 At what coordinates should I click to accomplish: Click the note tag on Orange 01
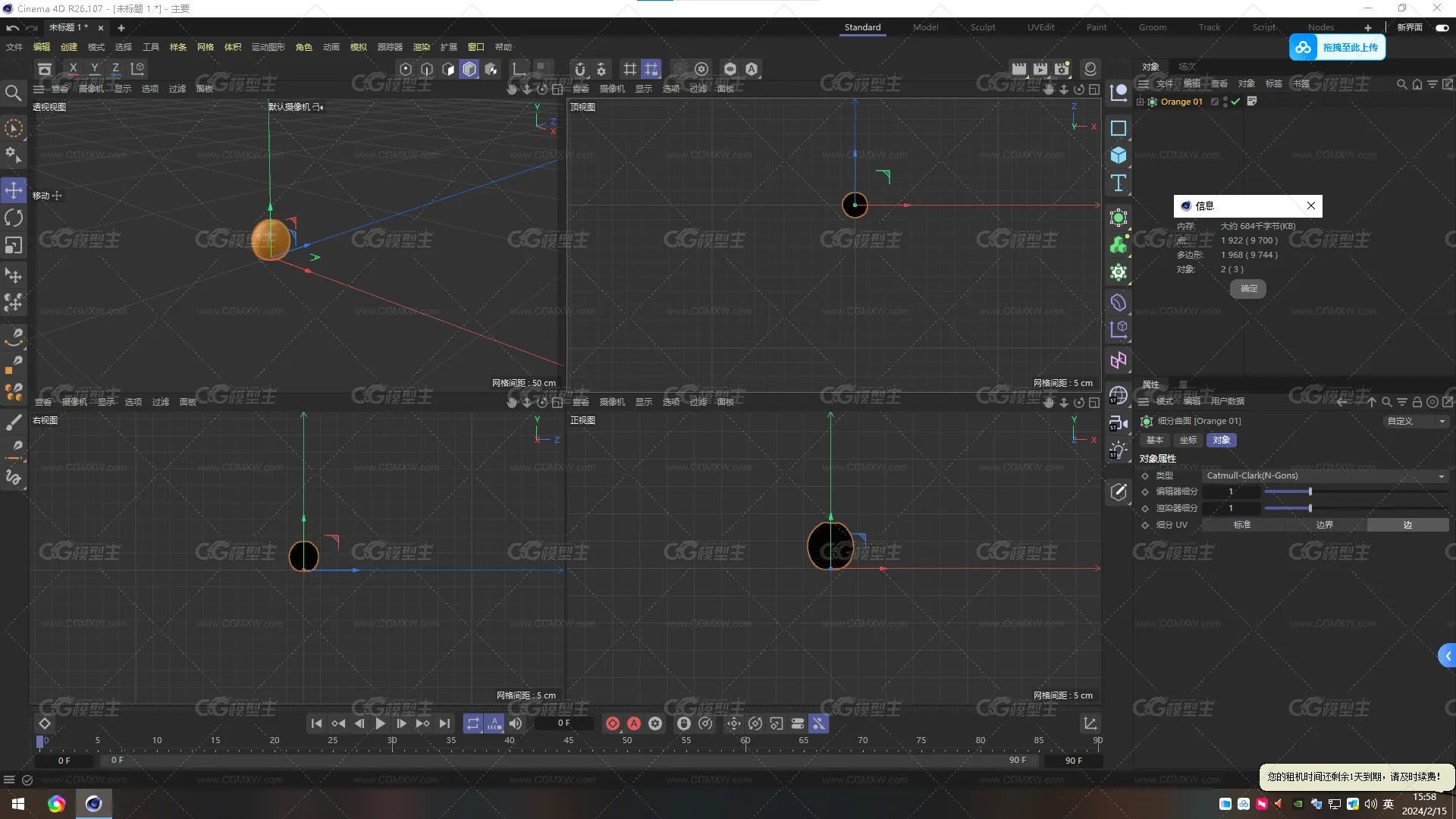pos(1252,102)
